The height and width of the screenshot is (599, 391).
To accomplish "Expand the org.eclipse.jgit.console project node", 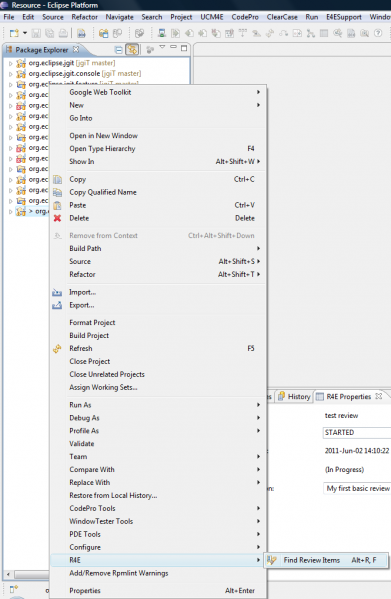I will click(11, 74).
